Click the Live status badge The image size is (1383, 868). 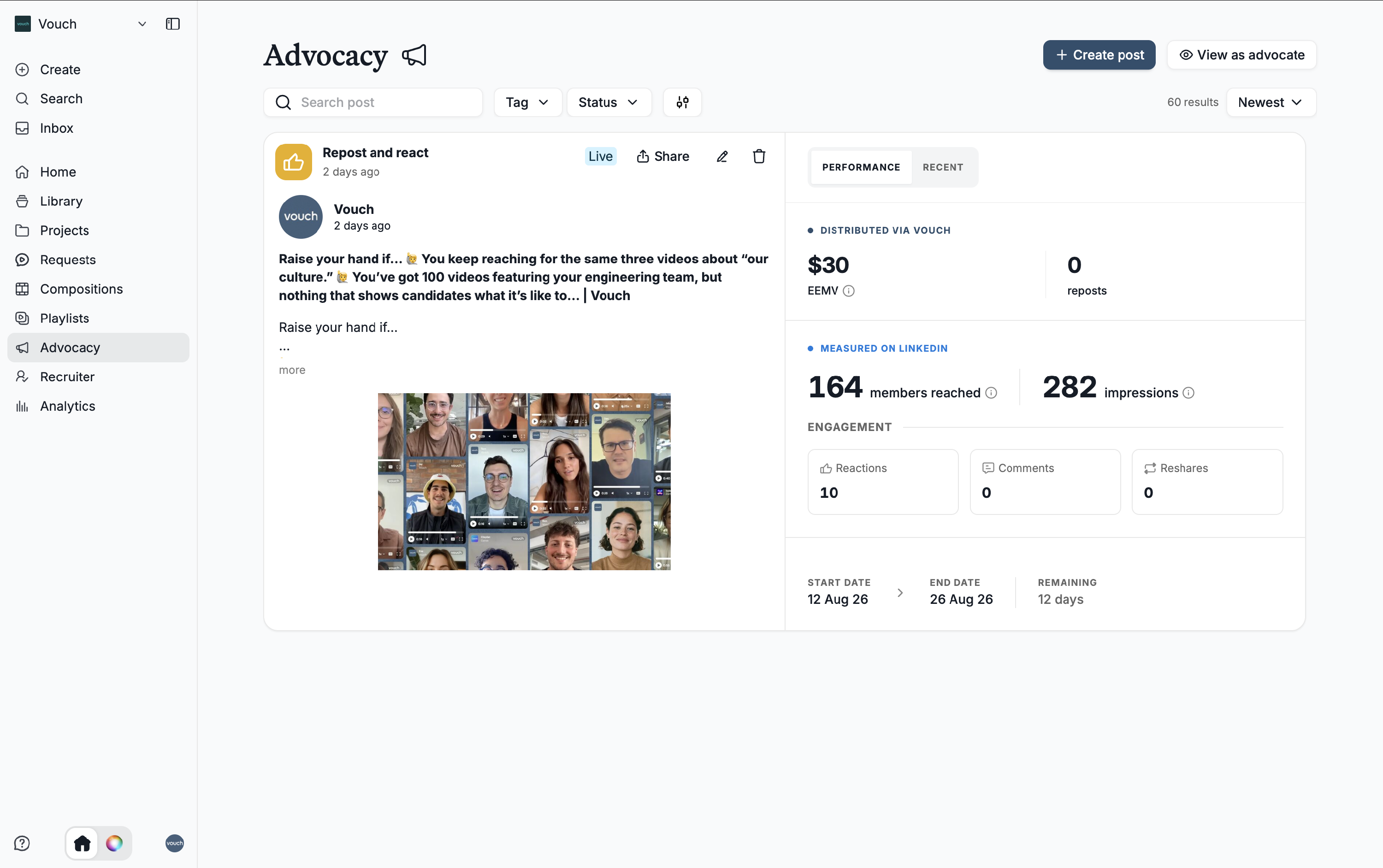[x=601, y=156]
